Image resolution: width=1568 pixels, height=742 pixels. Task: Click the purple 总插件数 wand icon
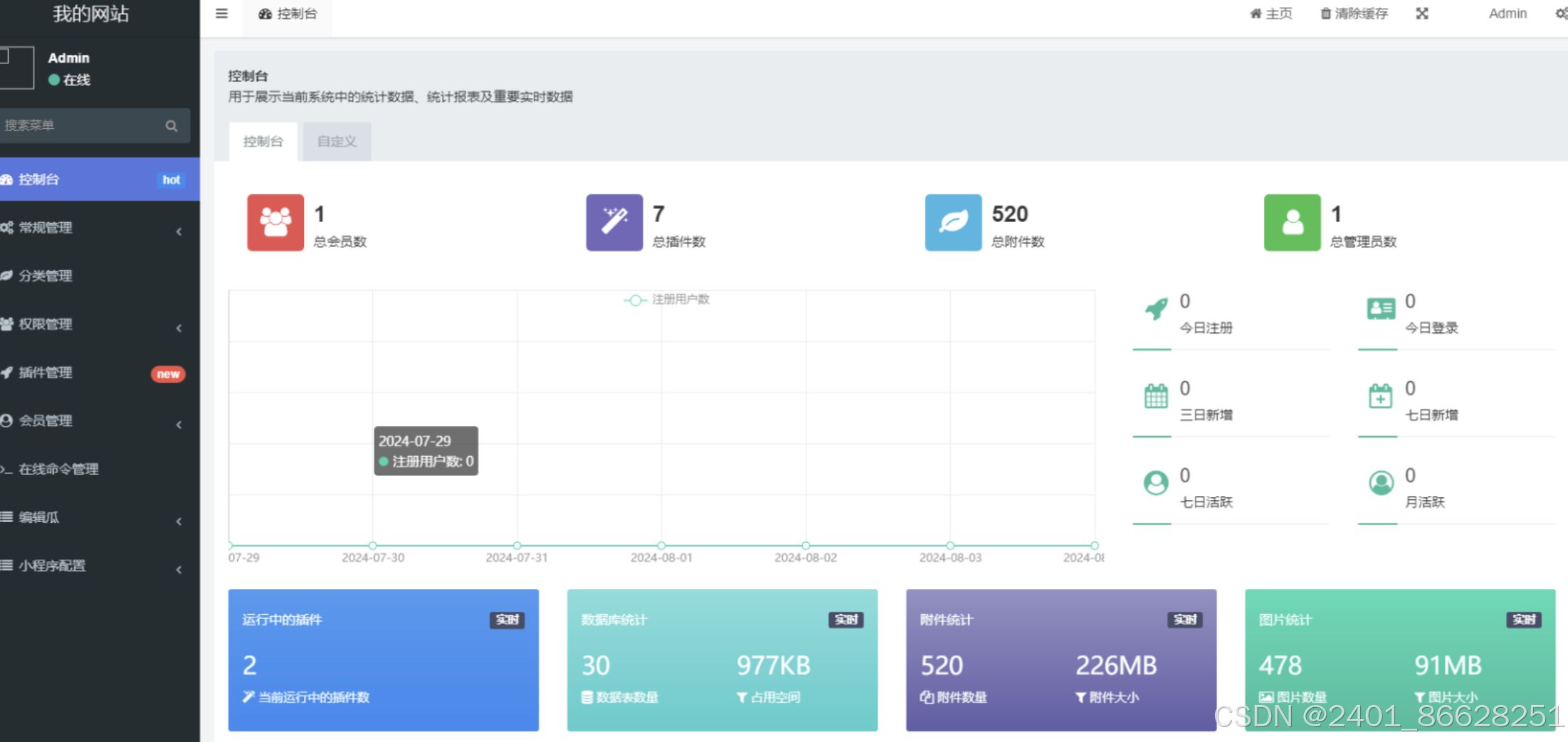pos(614,223)
